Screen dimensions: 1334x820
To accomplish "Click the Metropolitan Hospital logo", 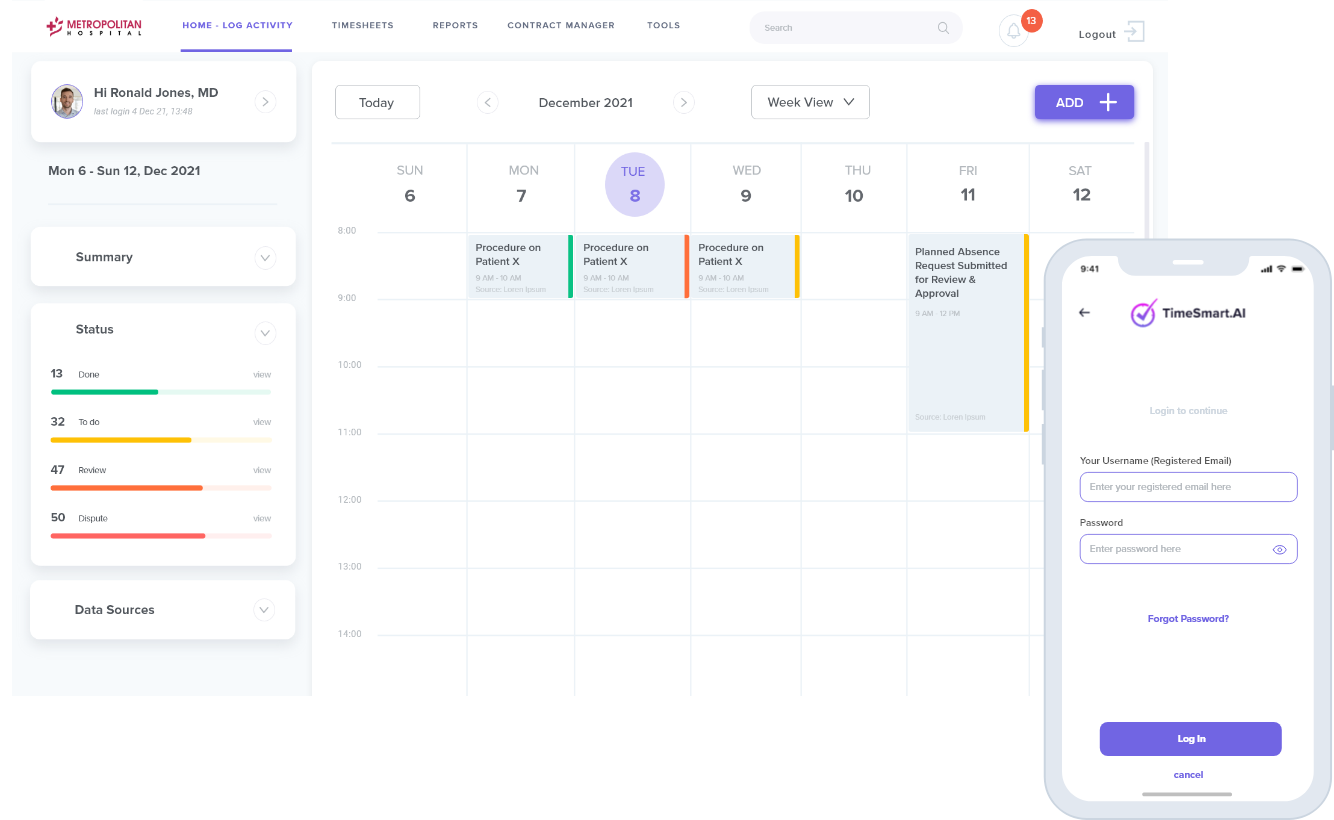I will click(x=94, y=26).
